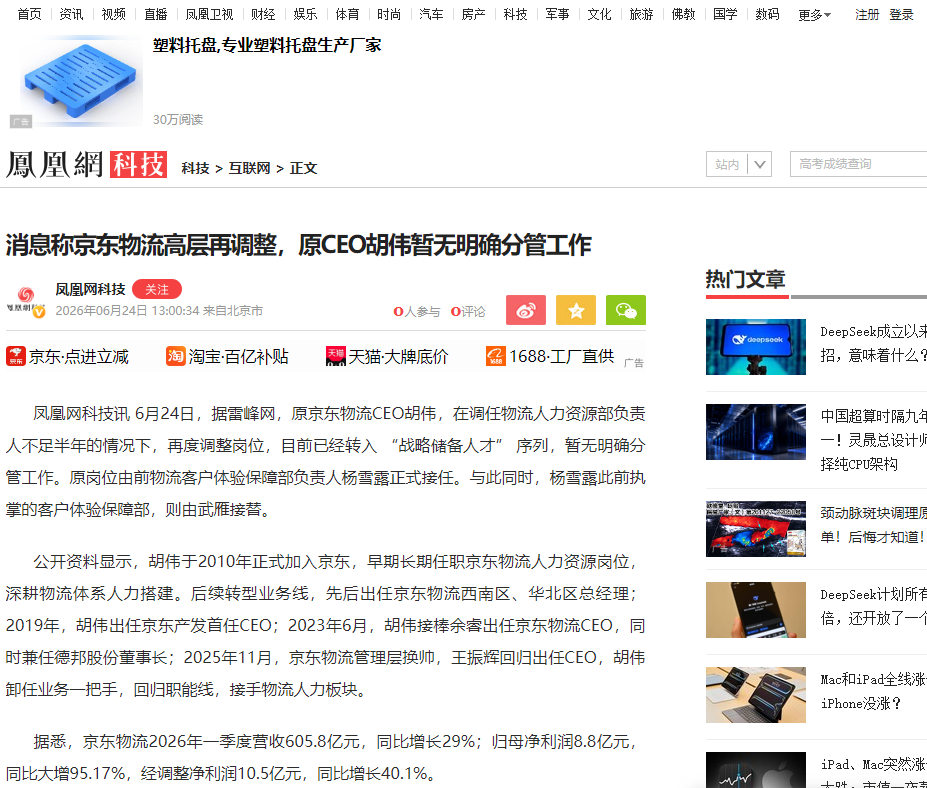Click the 关注 follow button
Viewport: 927px width, 788px height.
tap(157, 289)
